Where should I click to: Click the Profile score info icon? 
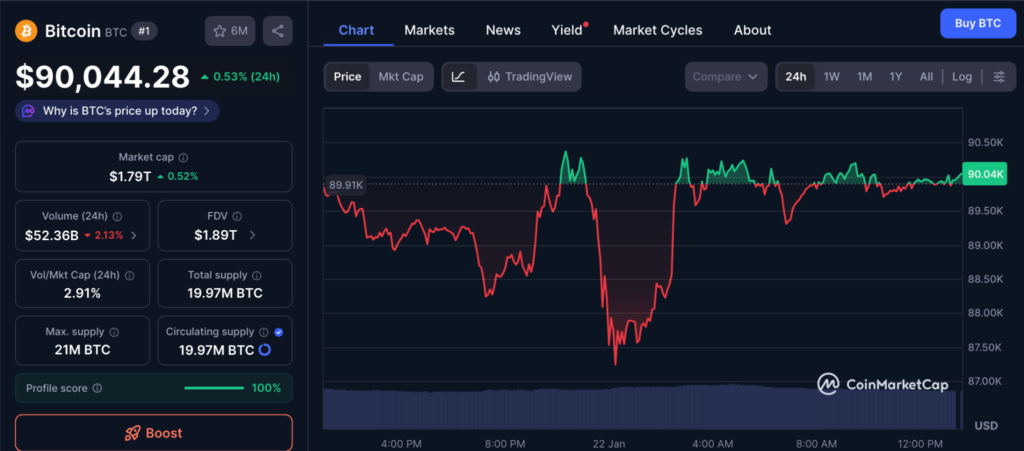[x=97, y=388]
